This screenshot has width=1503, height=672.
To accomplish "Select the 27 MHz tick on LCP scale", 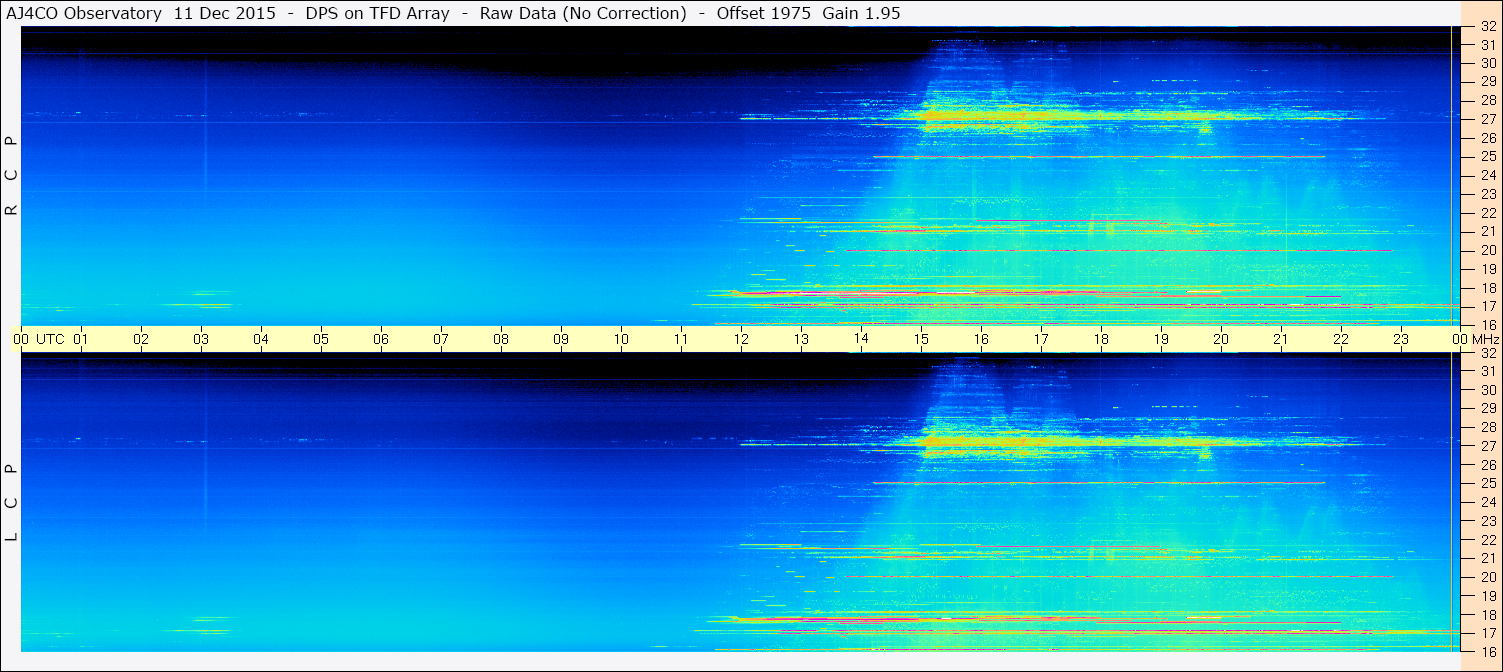I will pyautogui.click(x=1487, y=446).
